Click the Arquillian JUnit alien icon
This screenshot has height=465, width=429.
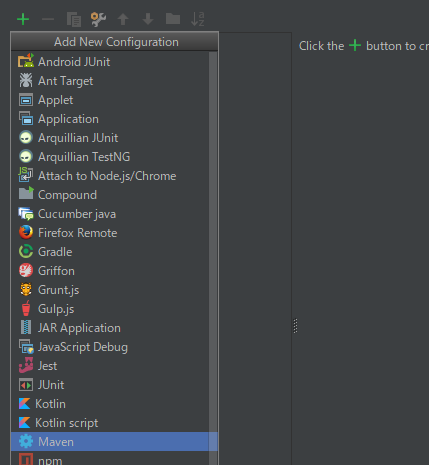click(x=26, y=138)
